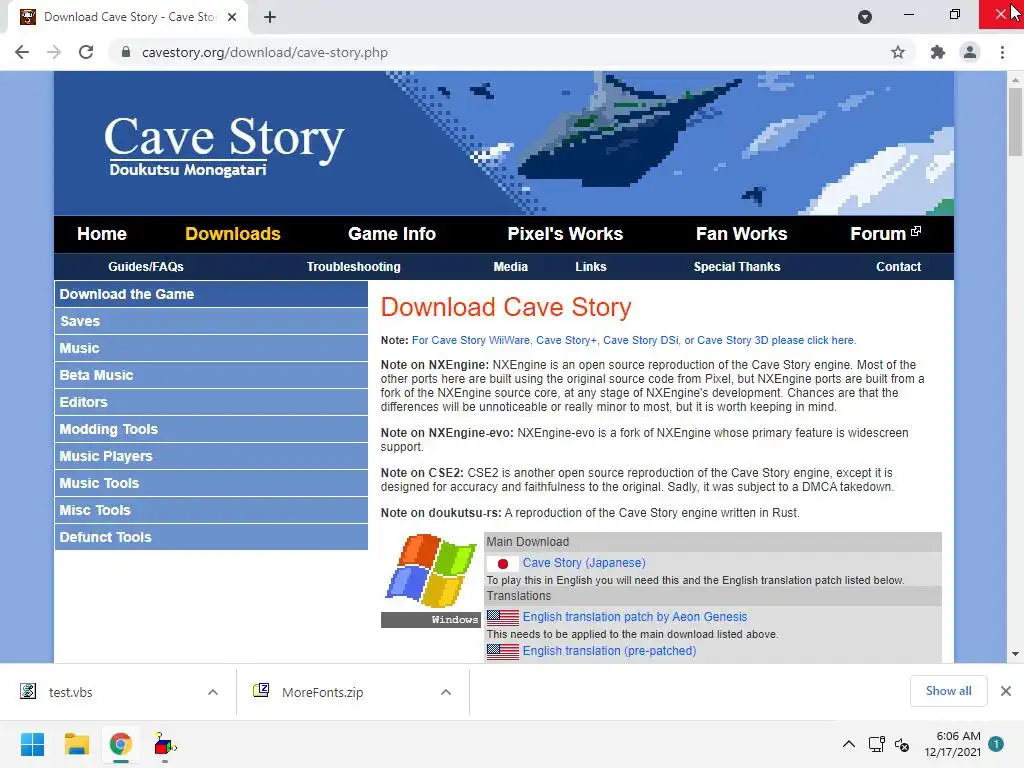Download Cave Story (Japanese)
Image resolution: width=1024 pixels, height=768 pixels.
click(x=584, y=563)
